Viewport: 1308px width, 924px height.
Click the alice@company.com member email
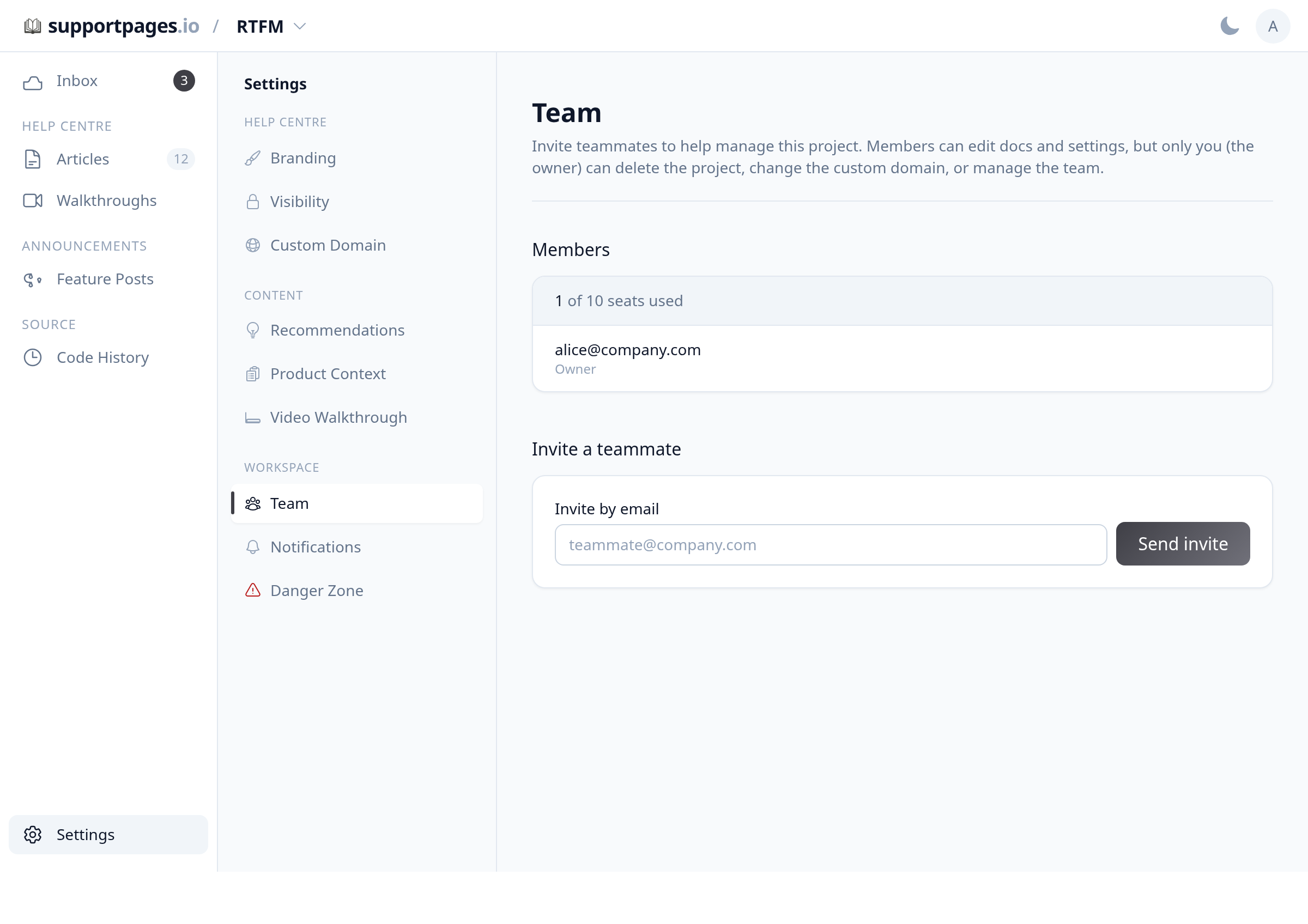tap(628, 350)
